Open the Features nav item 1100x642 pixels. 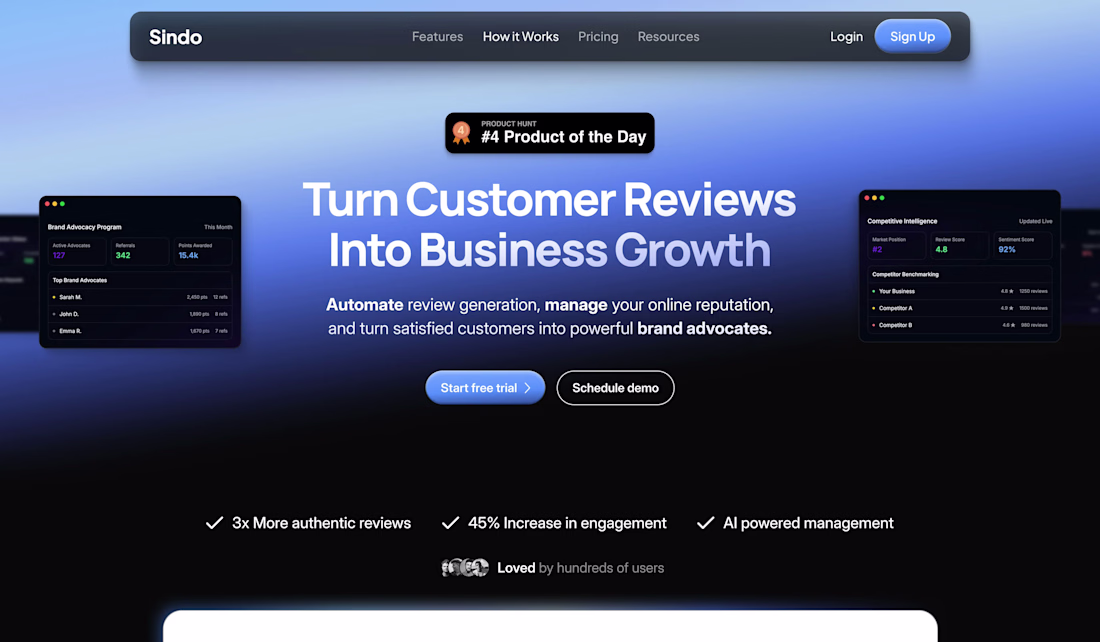pos(437,36)
